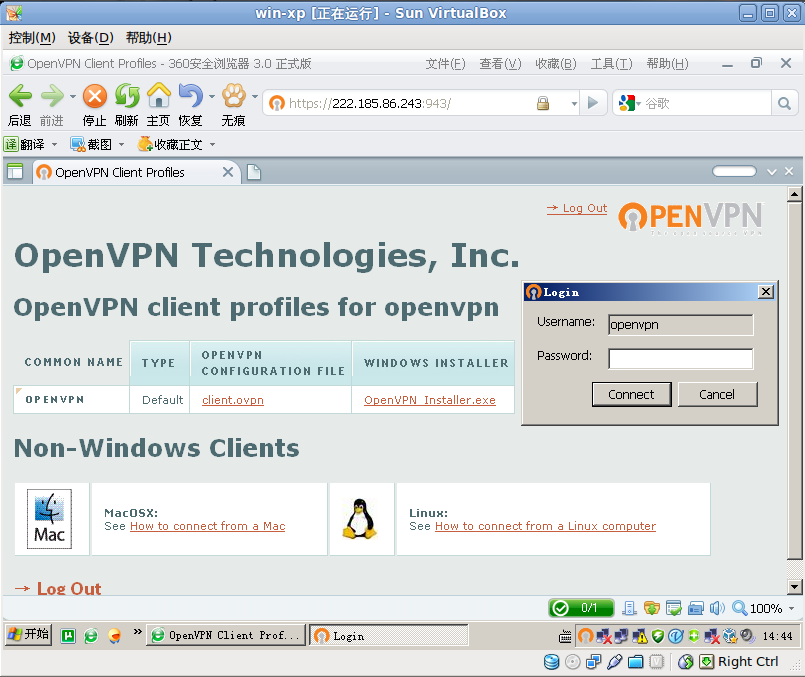Click the green 0/1 security status indicator

[x=581, y=608]
